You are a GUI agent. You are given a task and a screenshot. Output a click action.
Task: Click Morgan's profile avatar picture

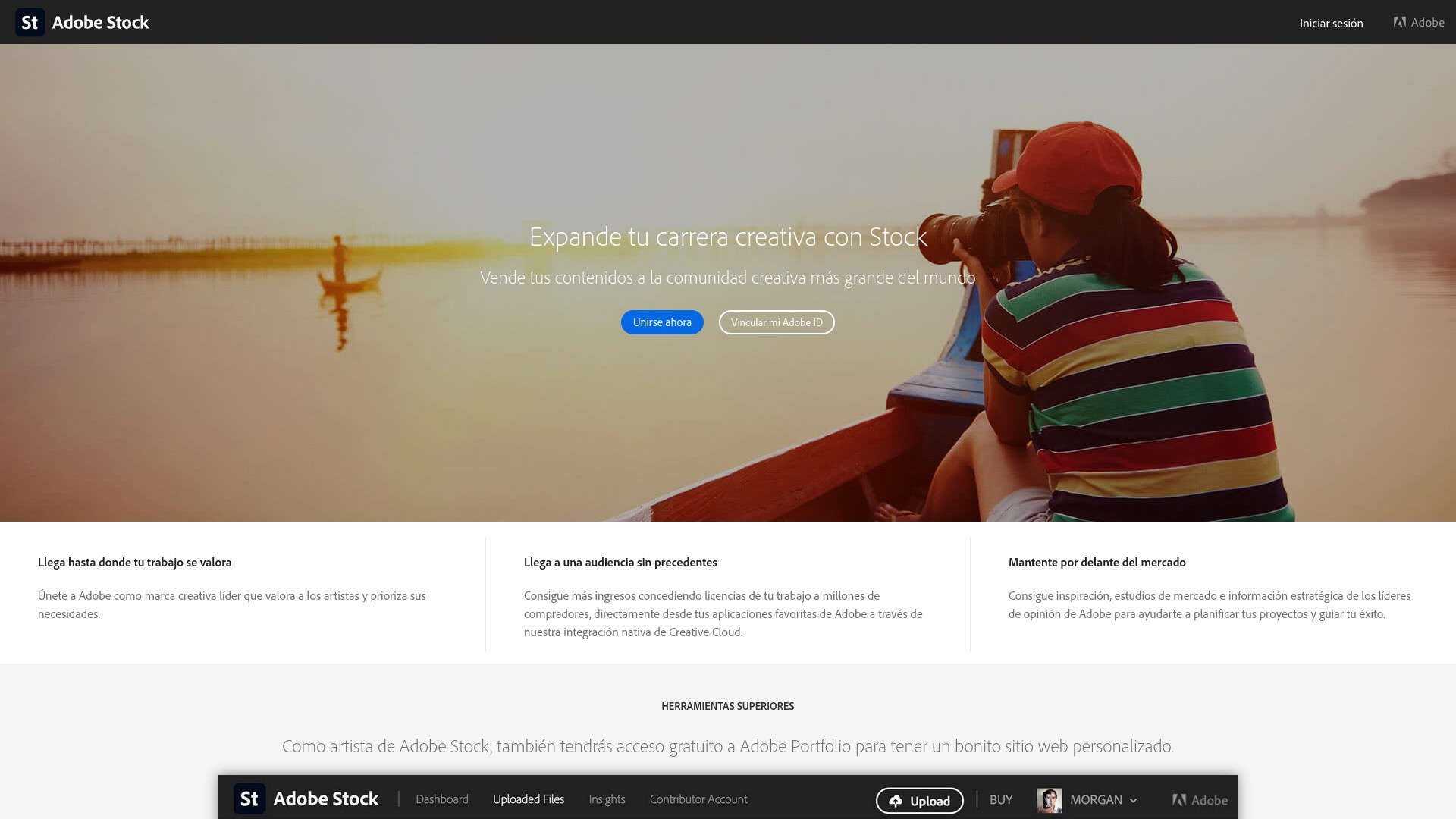click(x=1050, y=799)
